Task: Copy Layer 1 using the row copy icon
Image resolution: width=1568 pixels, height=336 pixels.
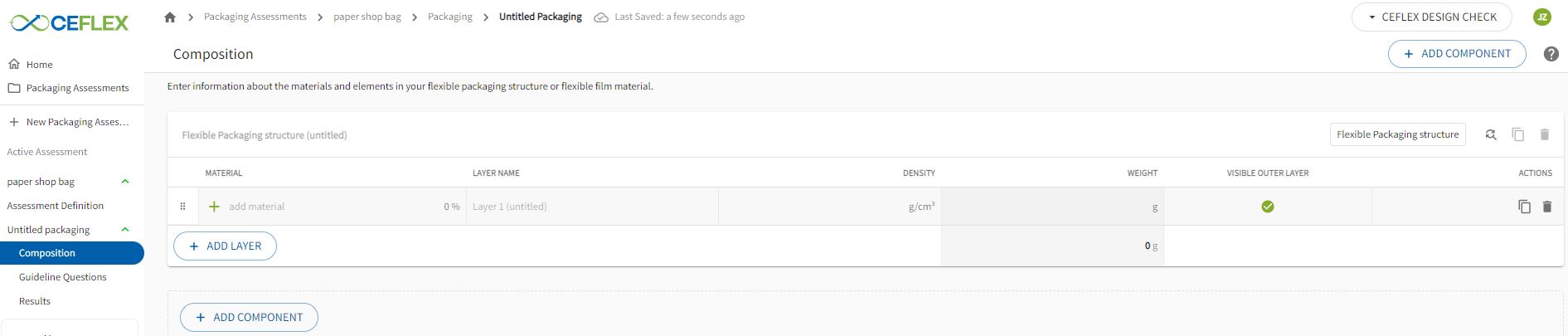Action: 1524,207
